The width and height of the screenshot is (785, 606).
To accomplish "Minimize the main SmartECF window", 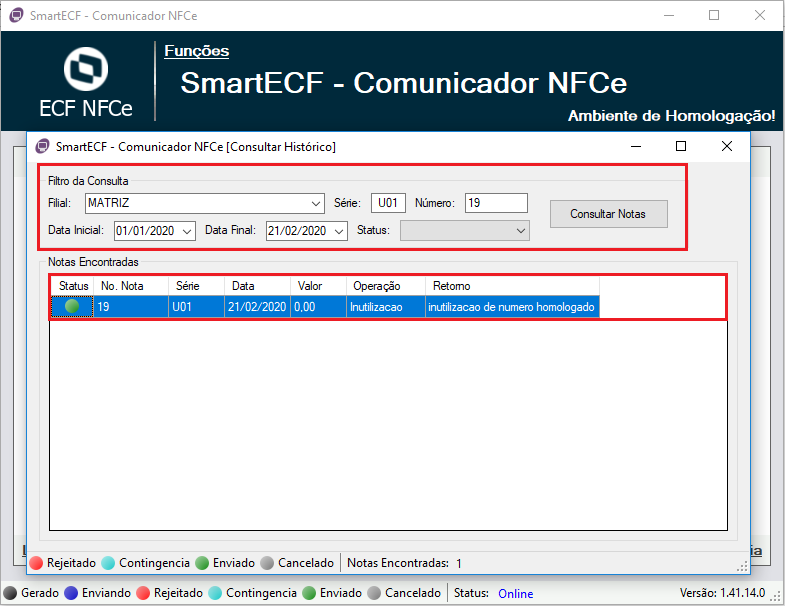I will pos(669,16).
